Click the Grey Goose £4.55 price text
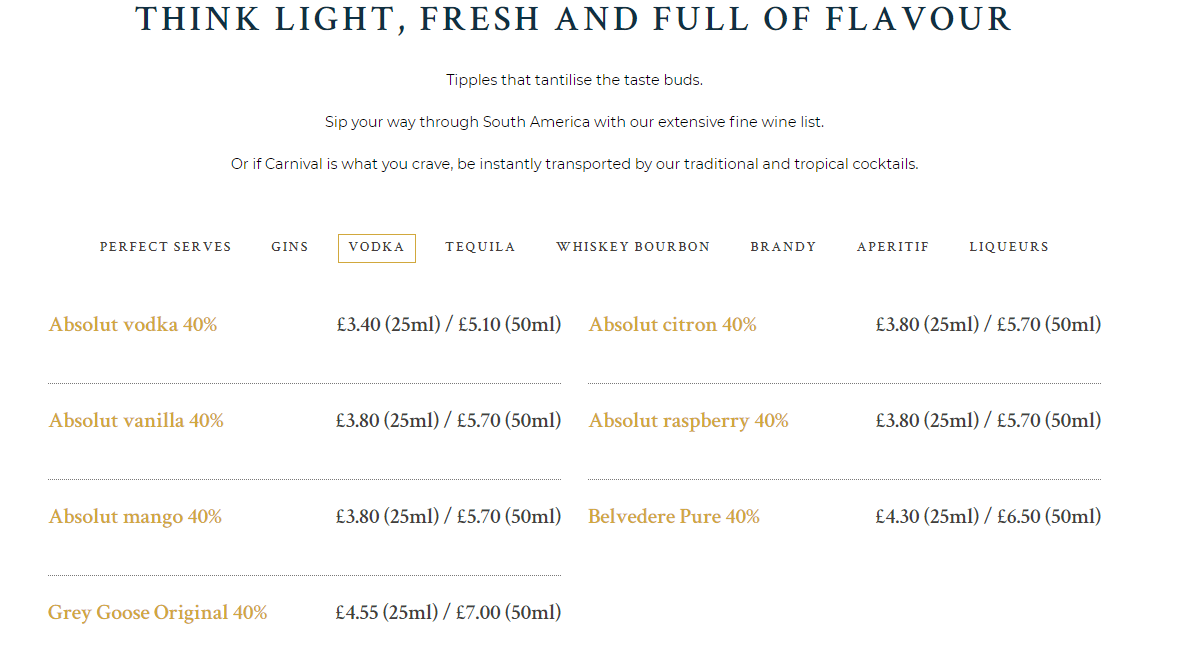This screenshot has height=671, width=1184. (x=449, y=612)
